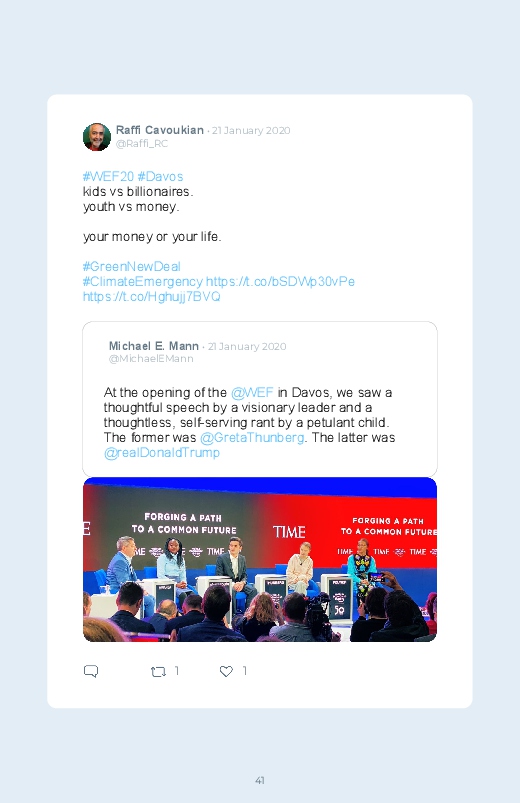Click the retweet count number
The image size is (520, 803).
177,671
